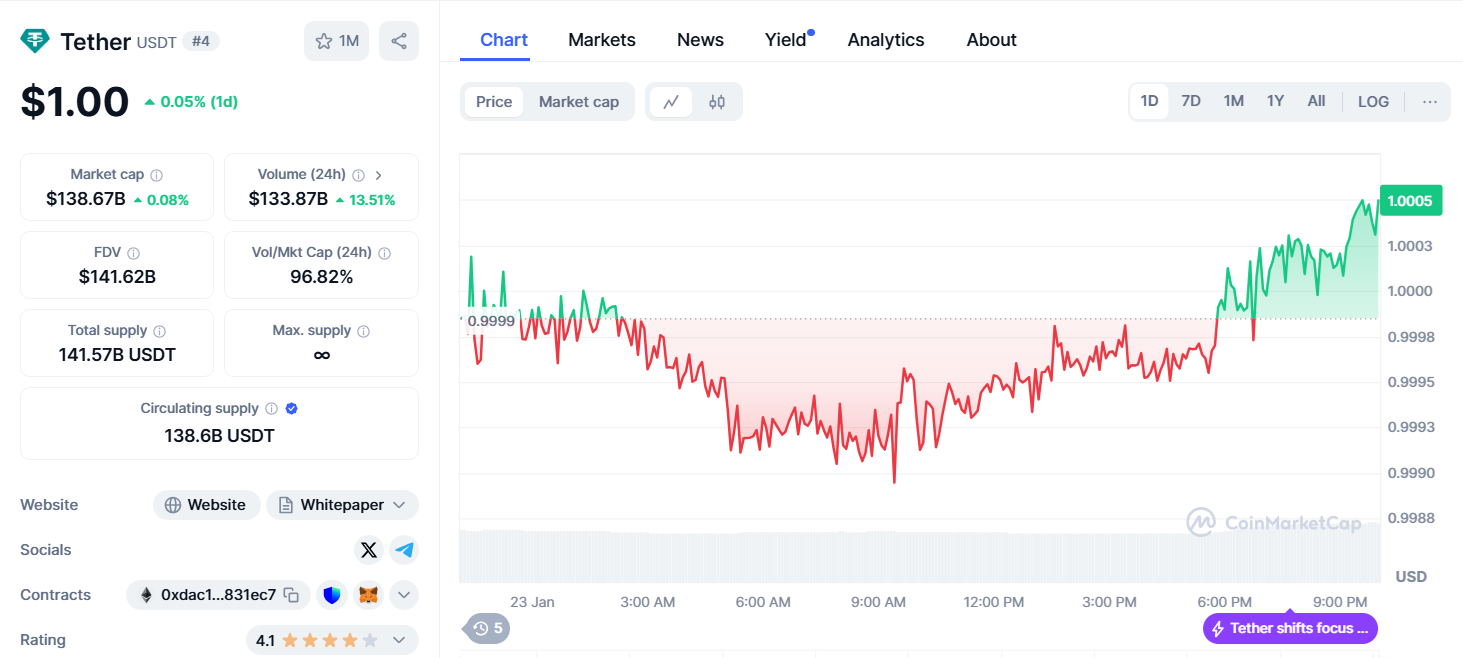
Task: Click the Tether logo icon
Action: [36, 41]
